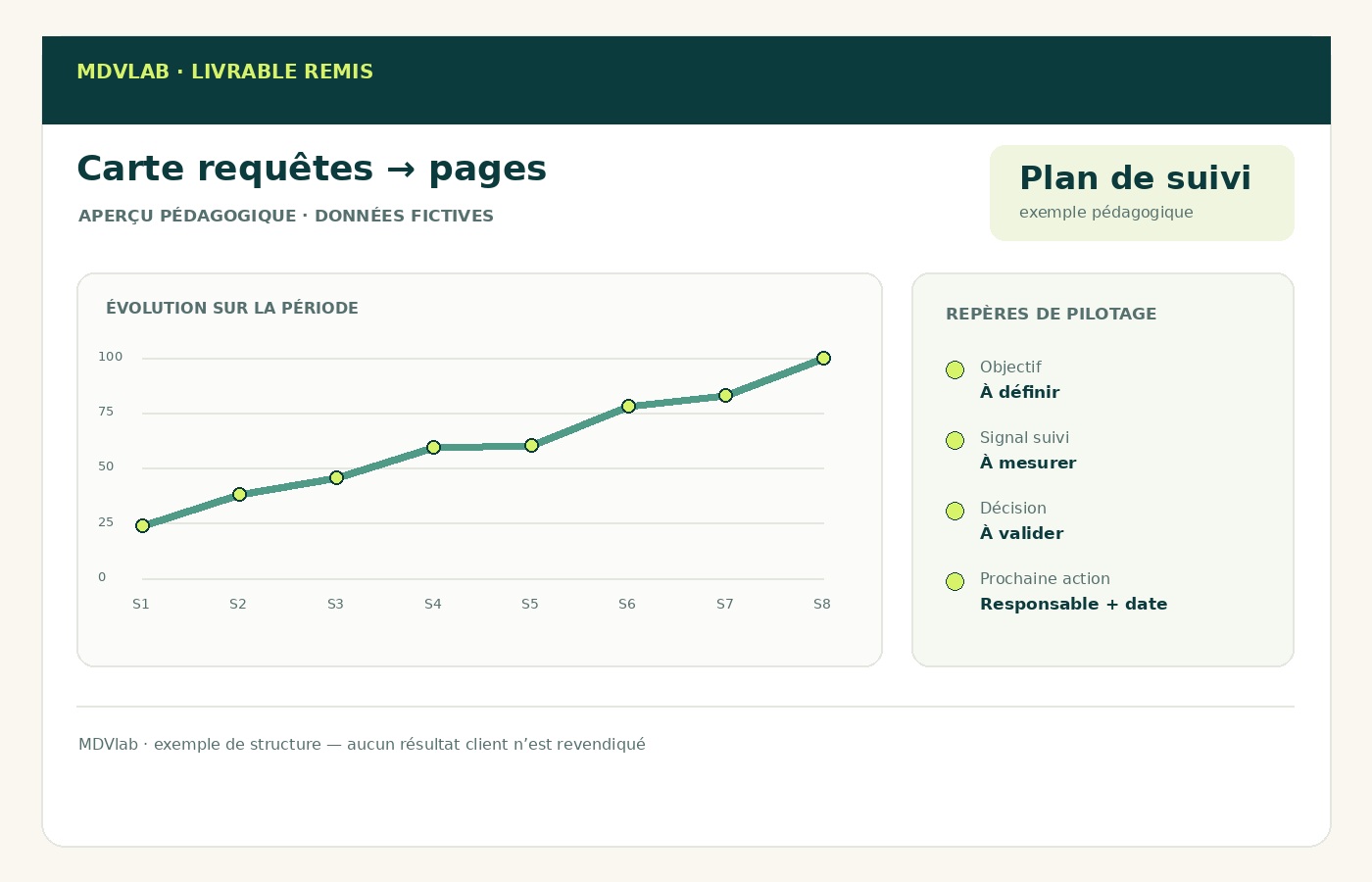Click the exemple pédagogique caption
This screenshot has width=1372, height=882.
pyautogui.click(x=1106, y=212)
